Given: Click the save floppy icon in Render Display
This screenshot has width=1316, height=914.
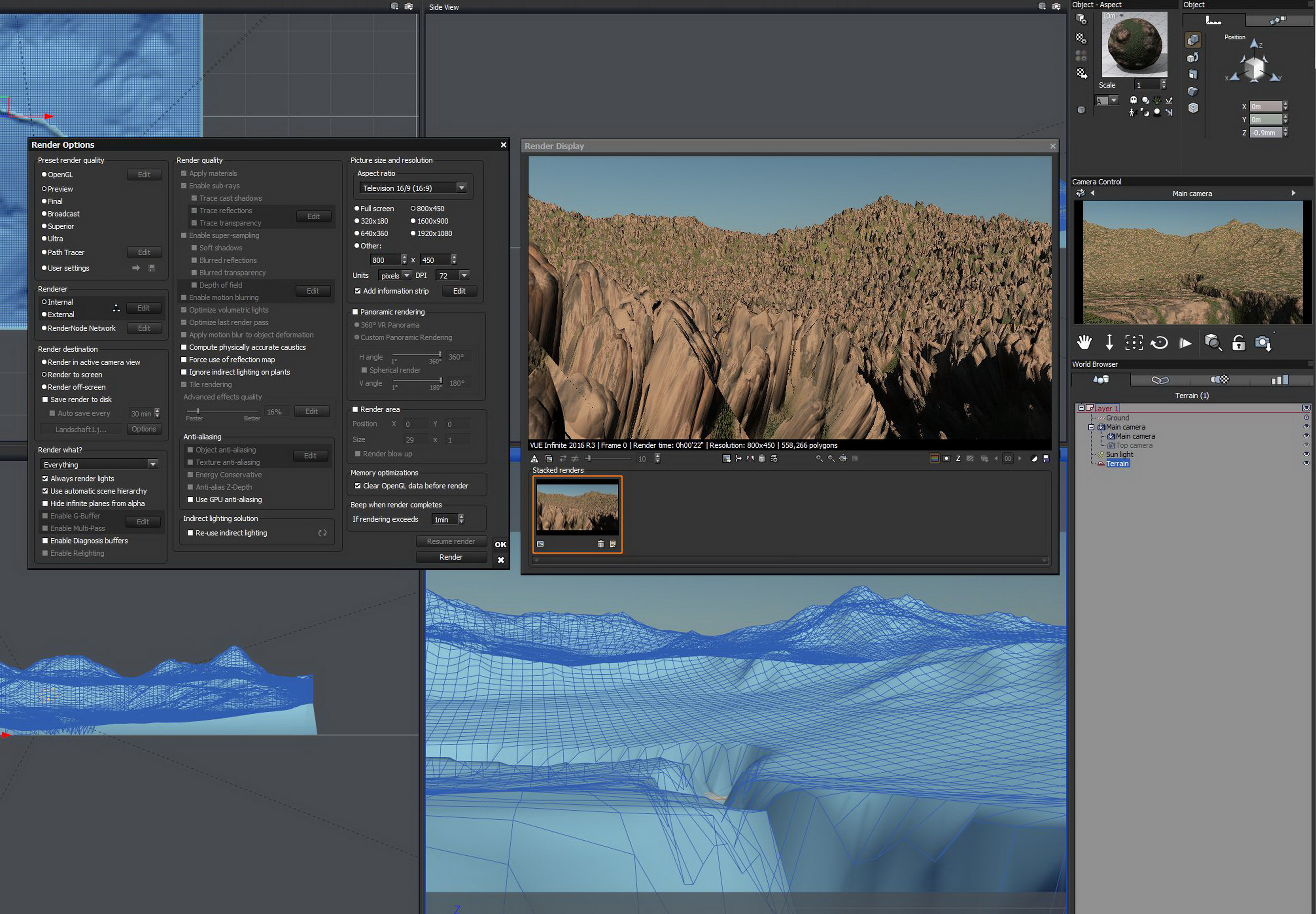Looking at the screenshot, I should [1046, 459].
